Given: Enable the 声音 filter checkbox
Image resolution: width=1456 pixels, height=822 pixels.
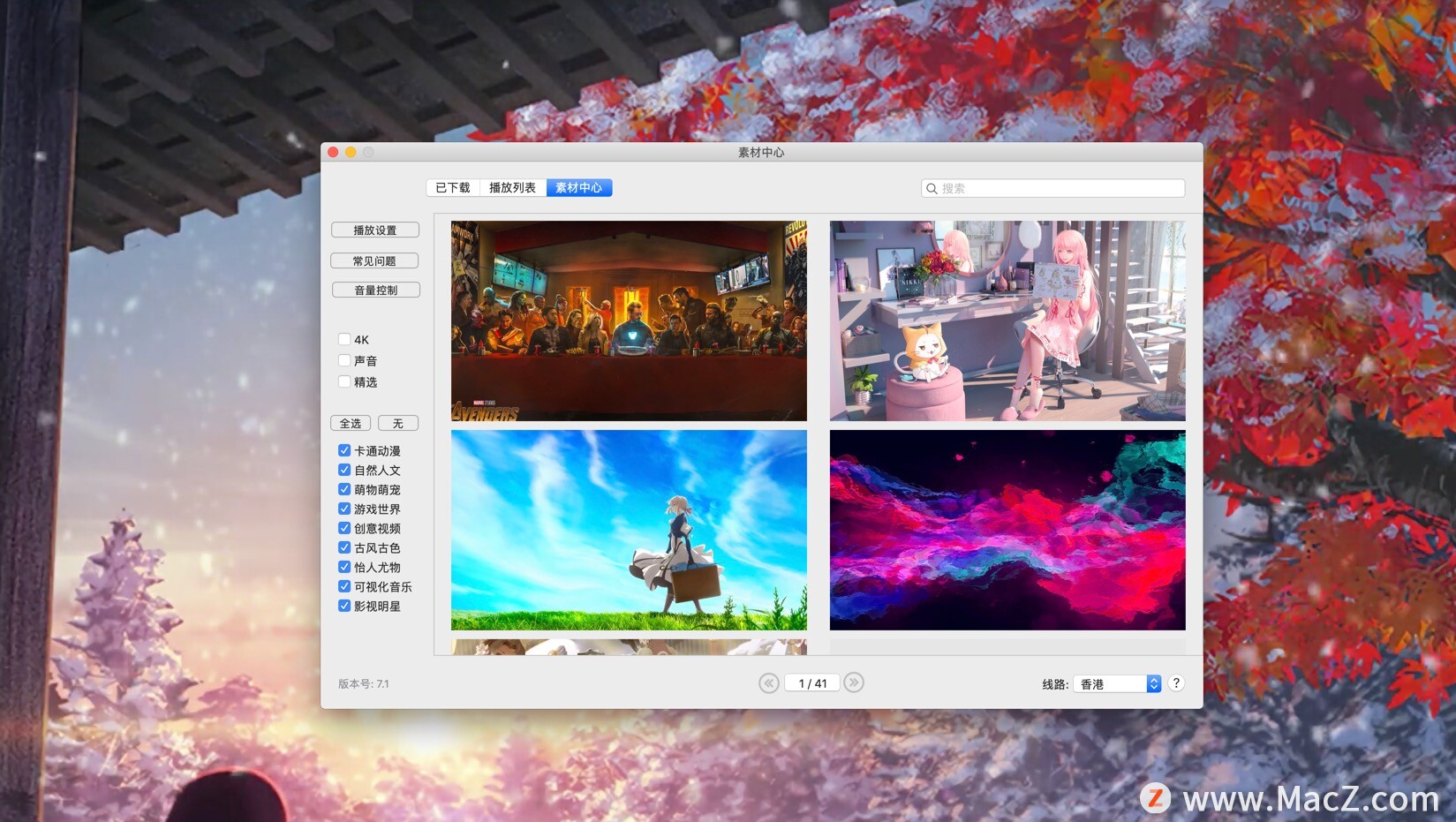Looking at the screenshot, I should click(344, 360).
